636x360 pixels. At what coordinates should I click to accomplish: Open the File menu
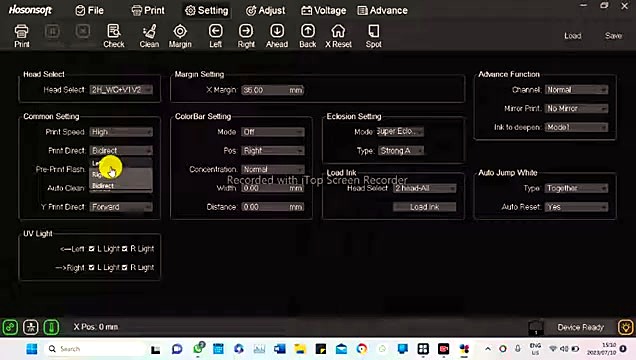pyautogui.click(x=89, y=11)
